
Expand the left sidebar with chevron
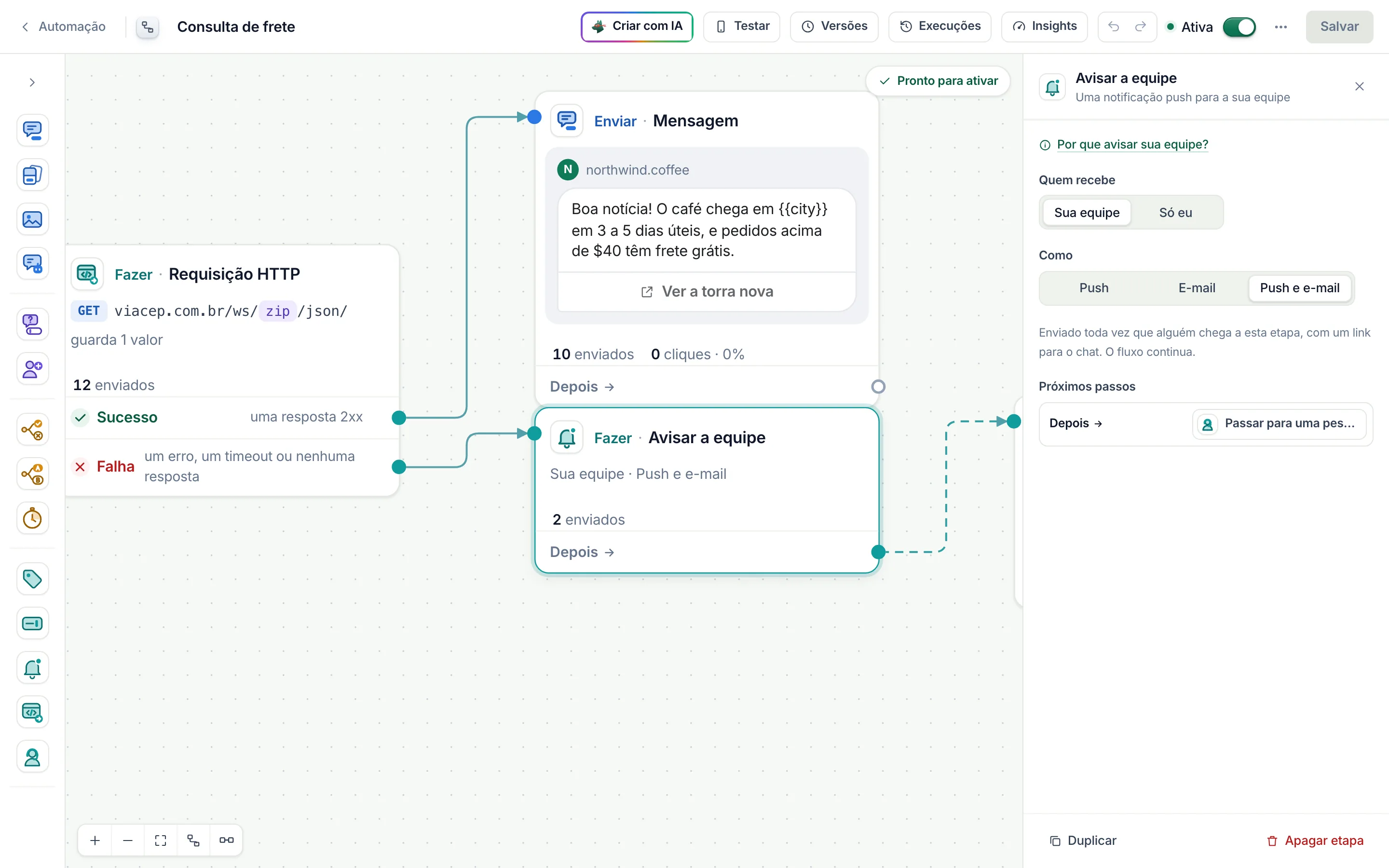(x=32, y=82)
